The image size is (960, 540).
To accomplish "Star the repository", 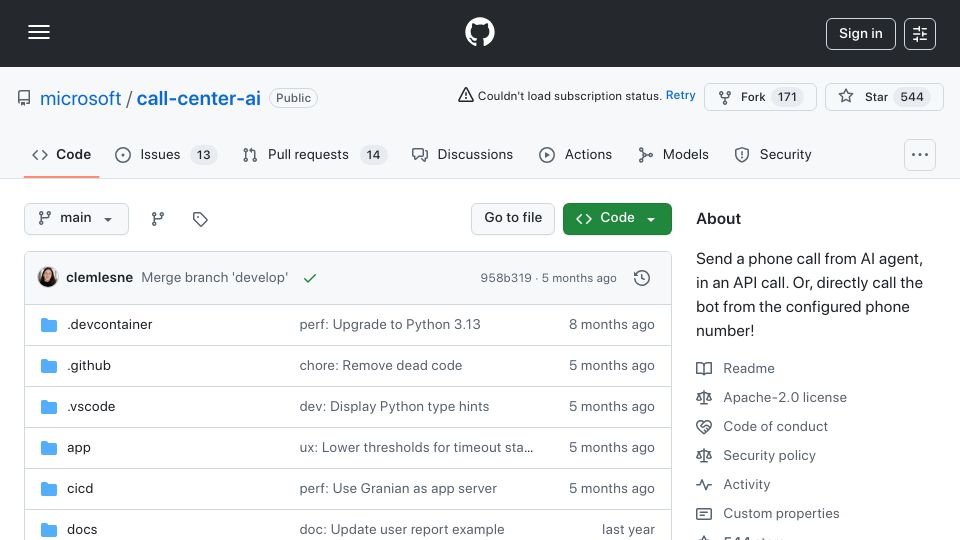I will coord(883,97).
